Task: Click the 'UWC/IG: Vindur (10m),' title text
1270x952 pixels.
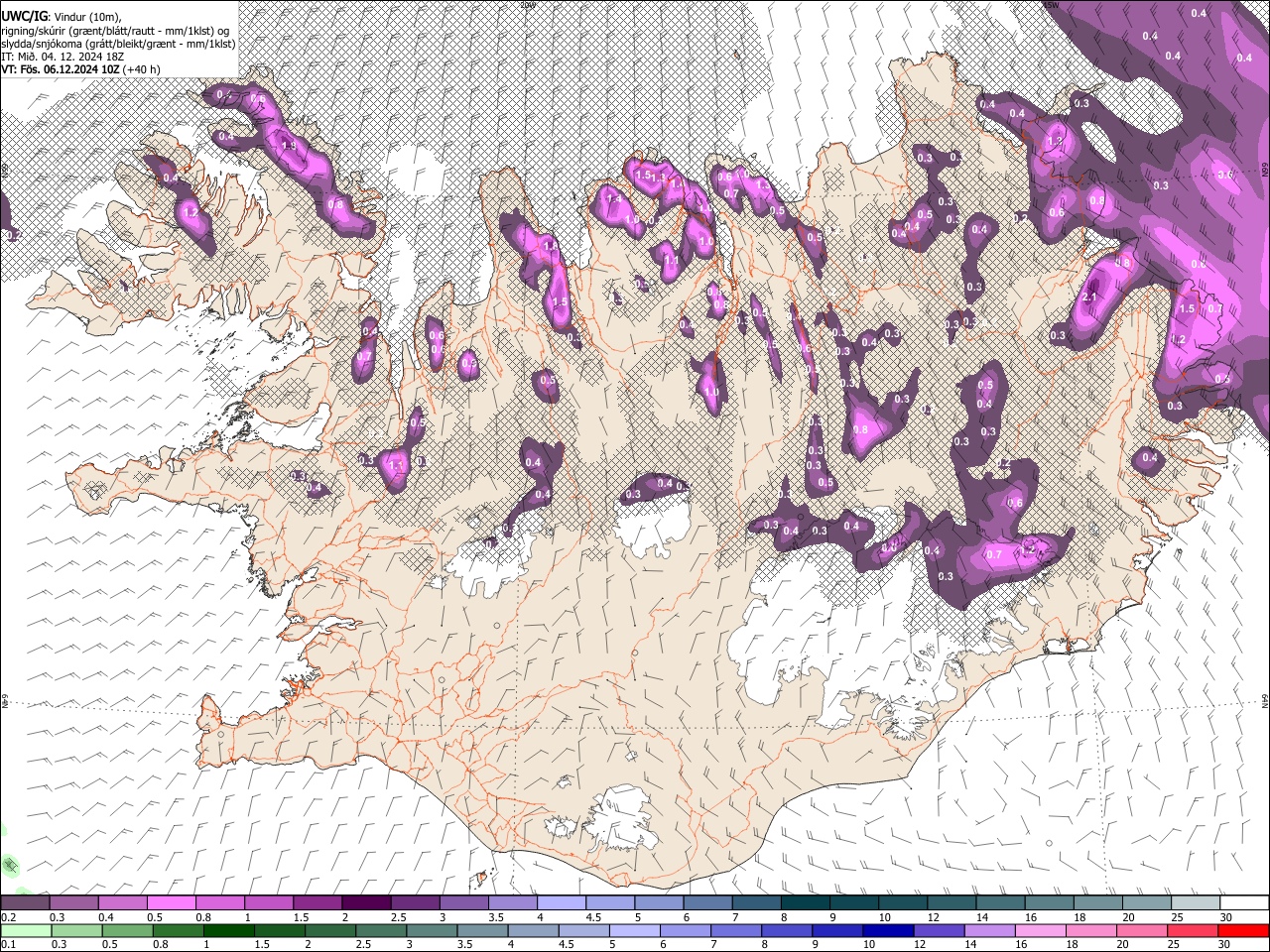Action: 62,17
